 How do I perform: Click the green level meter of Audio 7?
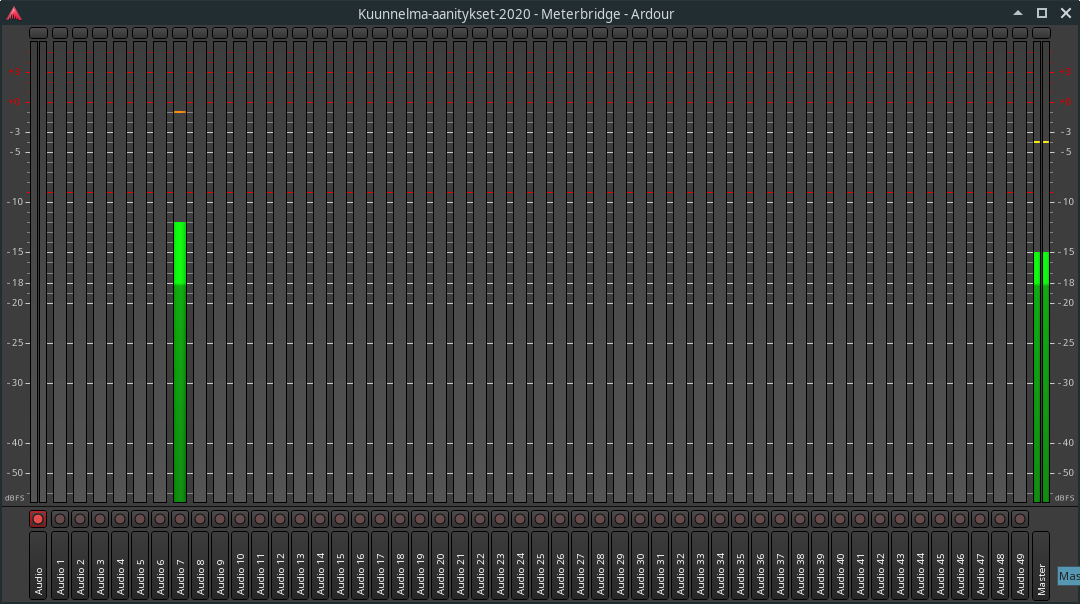pos(179,360)
